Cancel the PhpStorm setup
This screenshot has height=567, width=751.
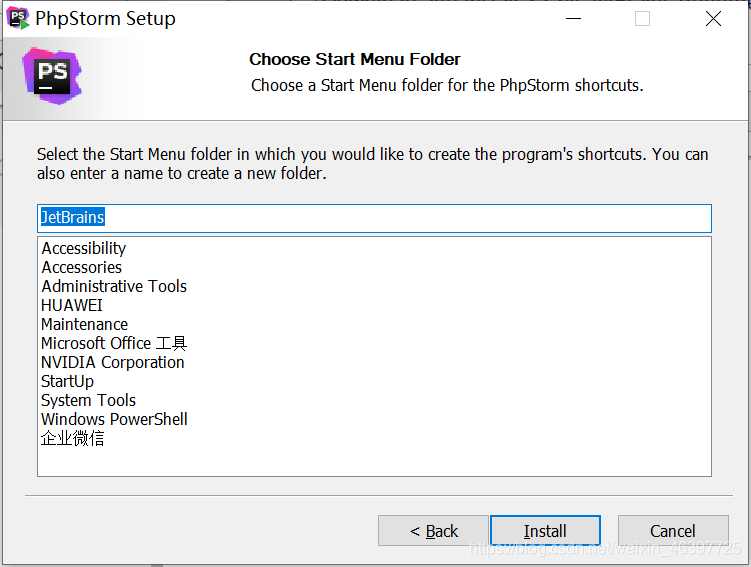click(673, 531)
